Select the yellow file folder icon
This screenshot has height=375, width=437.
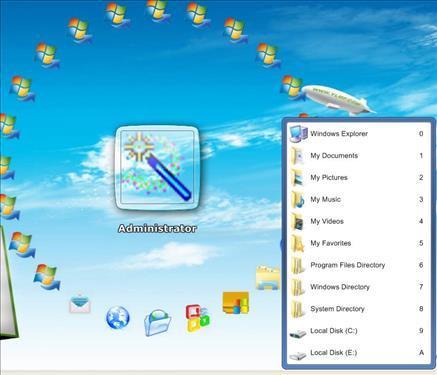pyautogui.click(x=268, y=278)
